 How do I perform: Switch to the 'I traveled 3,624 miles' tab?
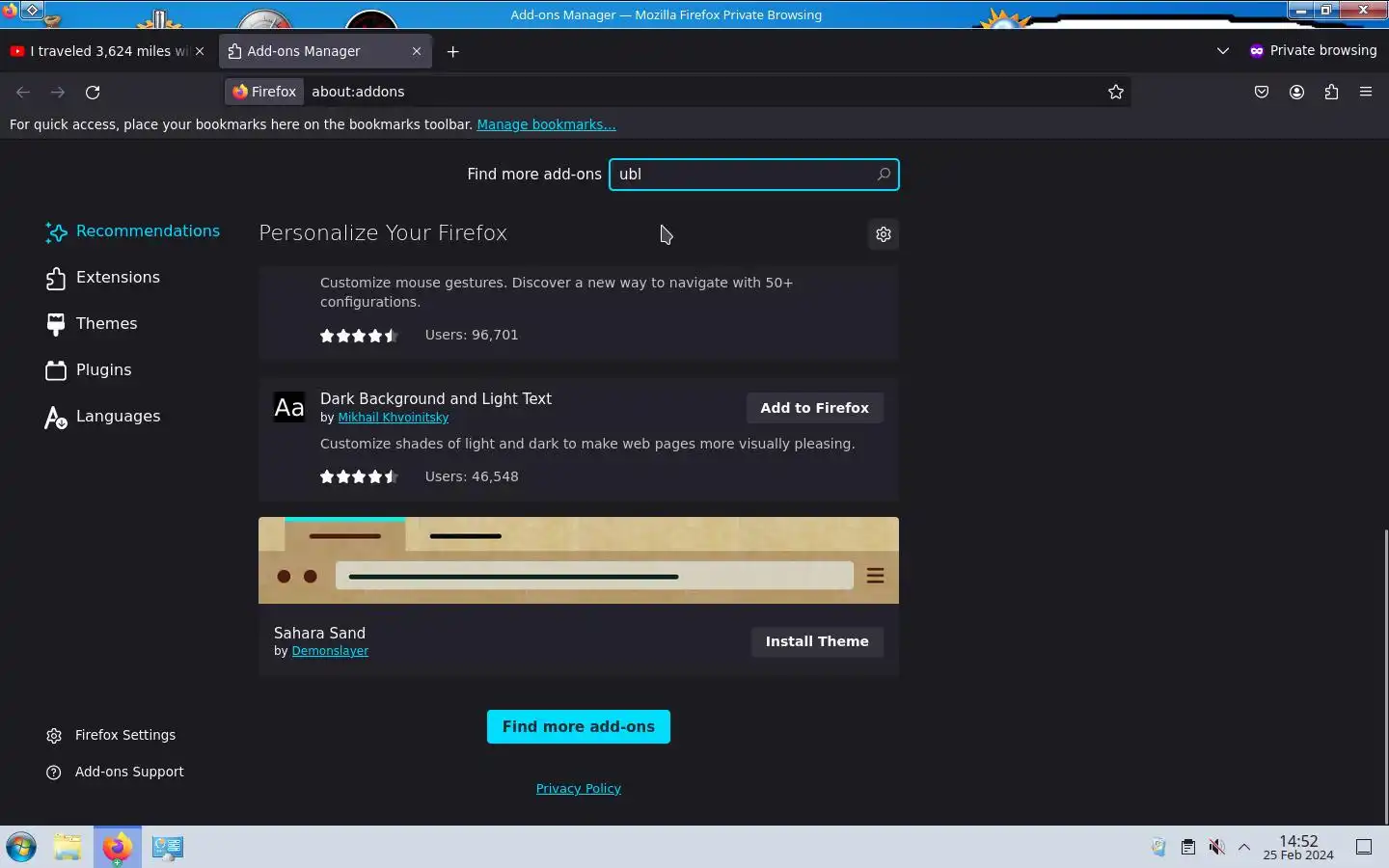click(x=107, y=51)
